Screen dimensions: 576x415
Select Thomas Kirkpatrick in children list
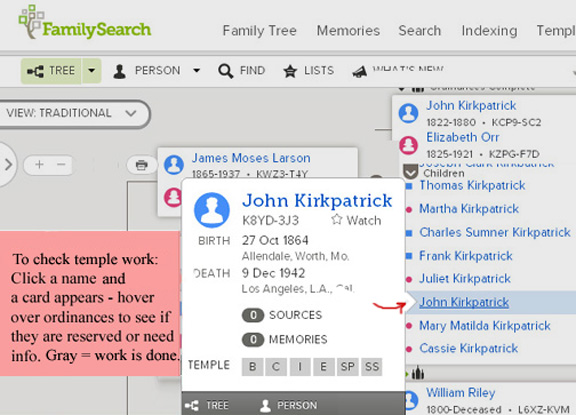pyautogui.click(x=472, y=185)
